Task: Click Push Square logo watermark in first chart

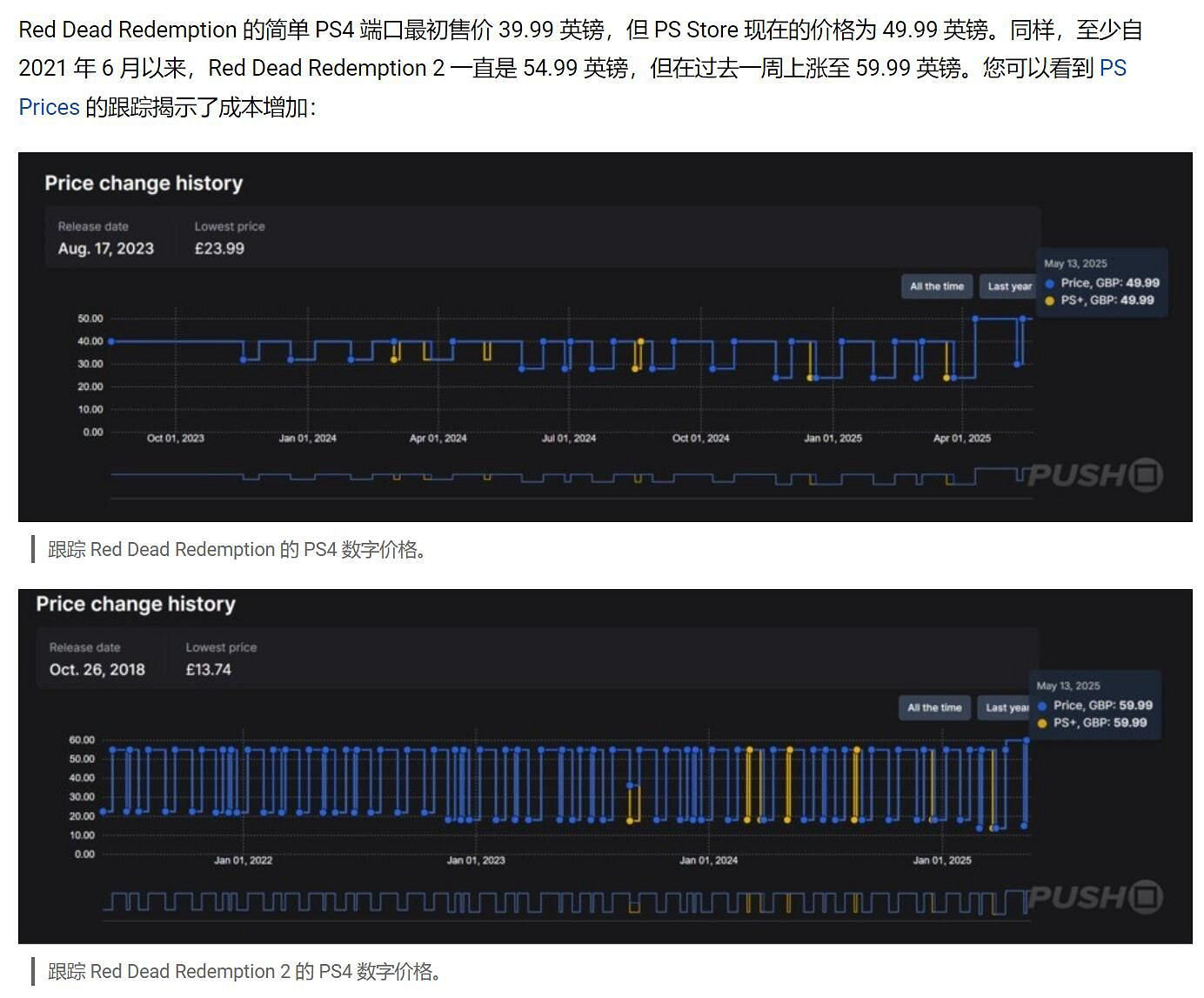Action: tap(1095, 475)
